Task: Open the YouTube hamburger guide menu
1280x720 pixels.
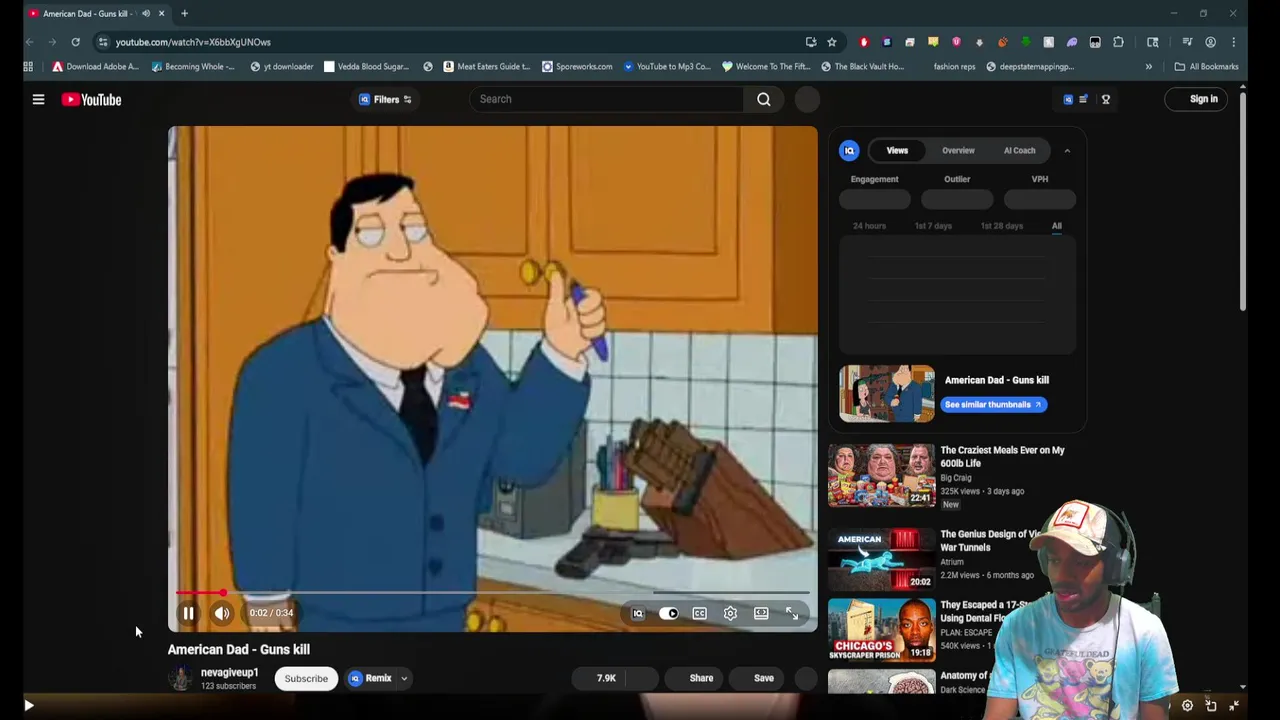Action: [x=38, y=99]
